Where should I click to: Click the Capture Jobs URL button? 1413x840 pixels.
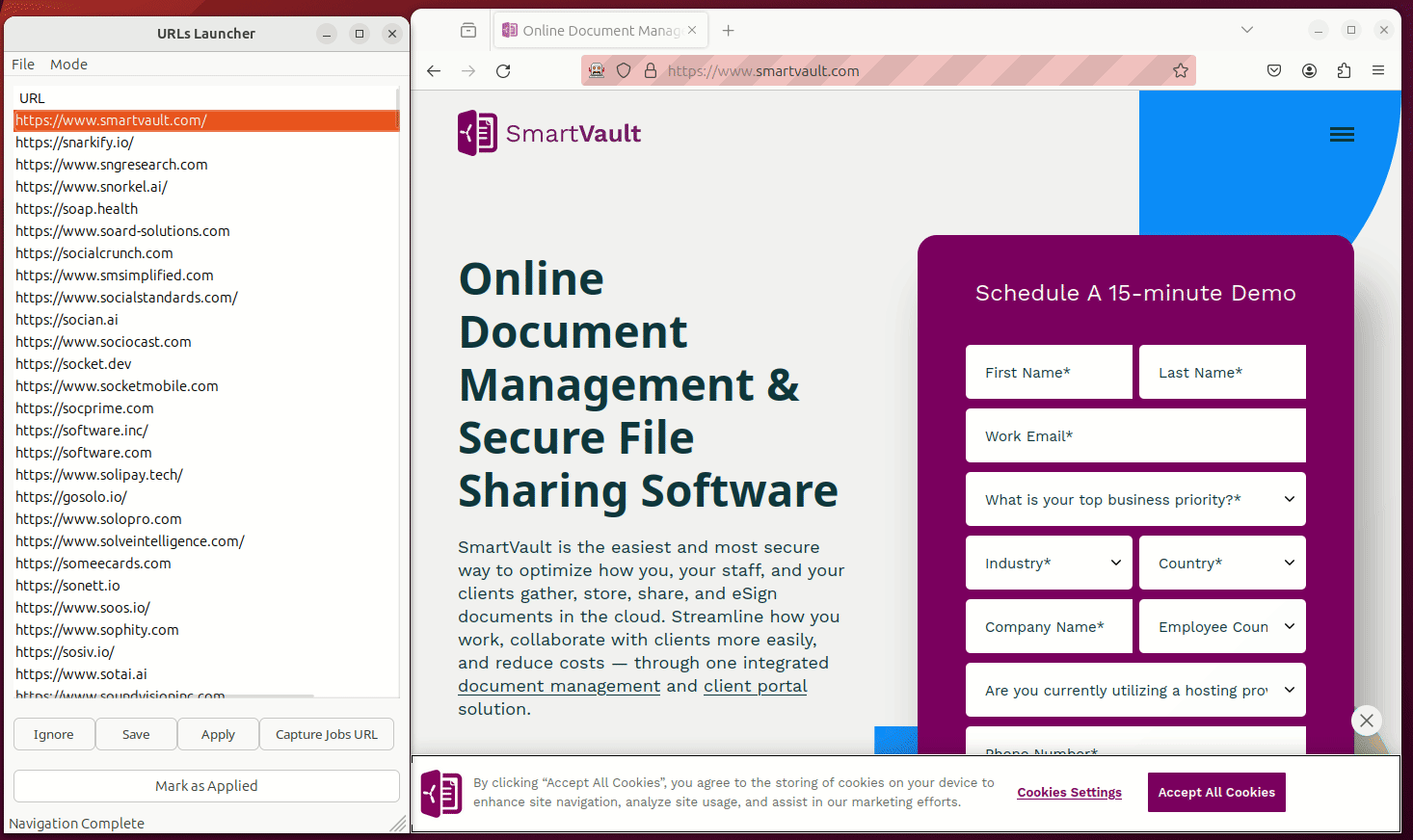tap(326, 734)
